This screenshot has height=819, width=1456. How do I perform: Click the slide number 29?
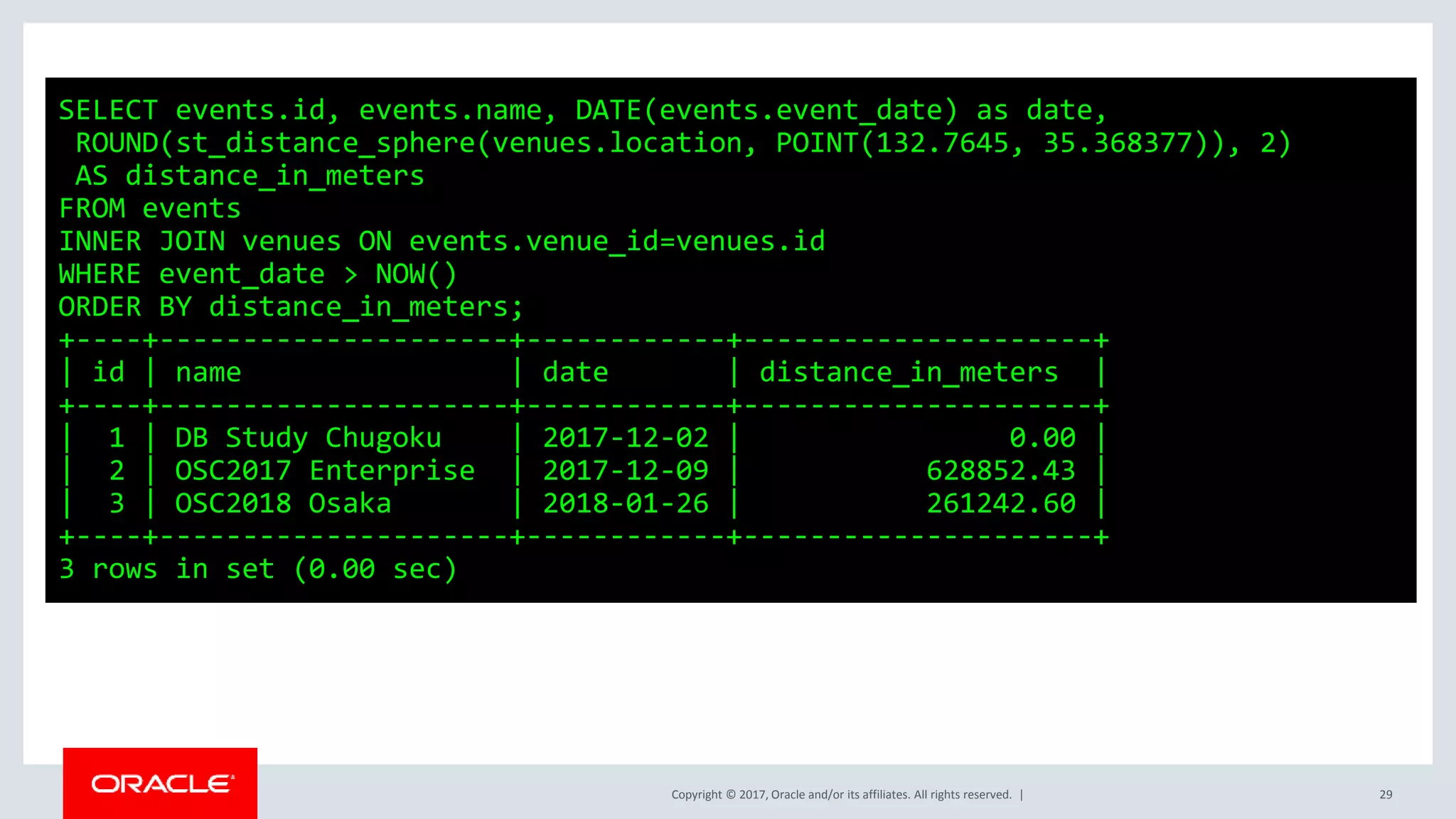point(1385,795)
